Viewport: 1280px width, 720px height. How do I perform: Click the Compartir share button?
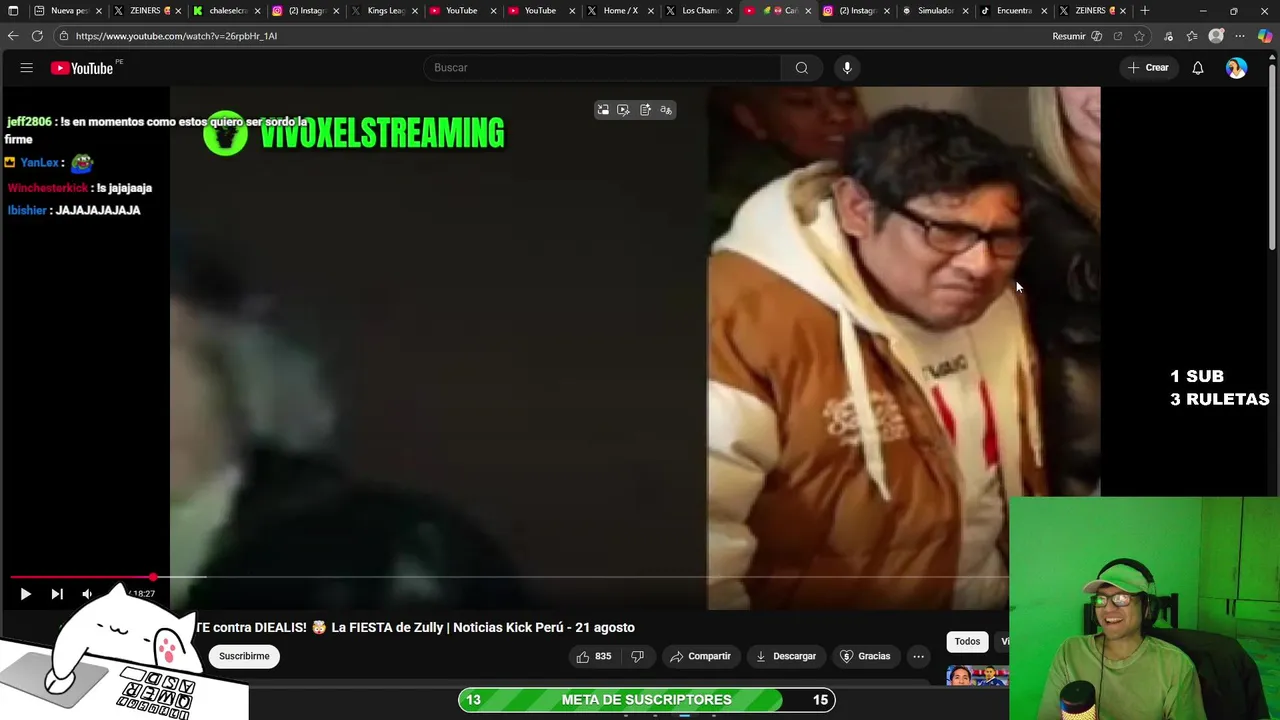coord(700,656)
